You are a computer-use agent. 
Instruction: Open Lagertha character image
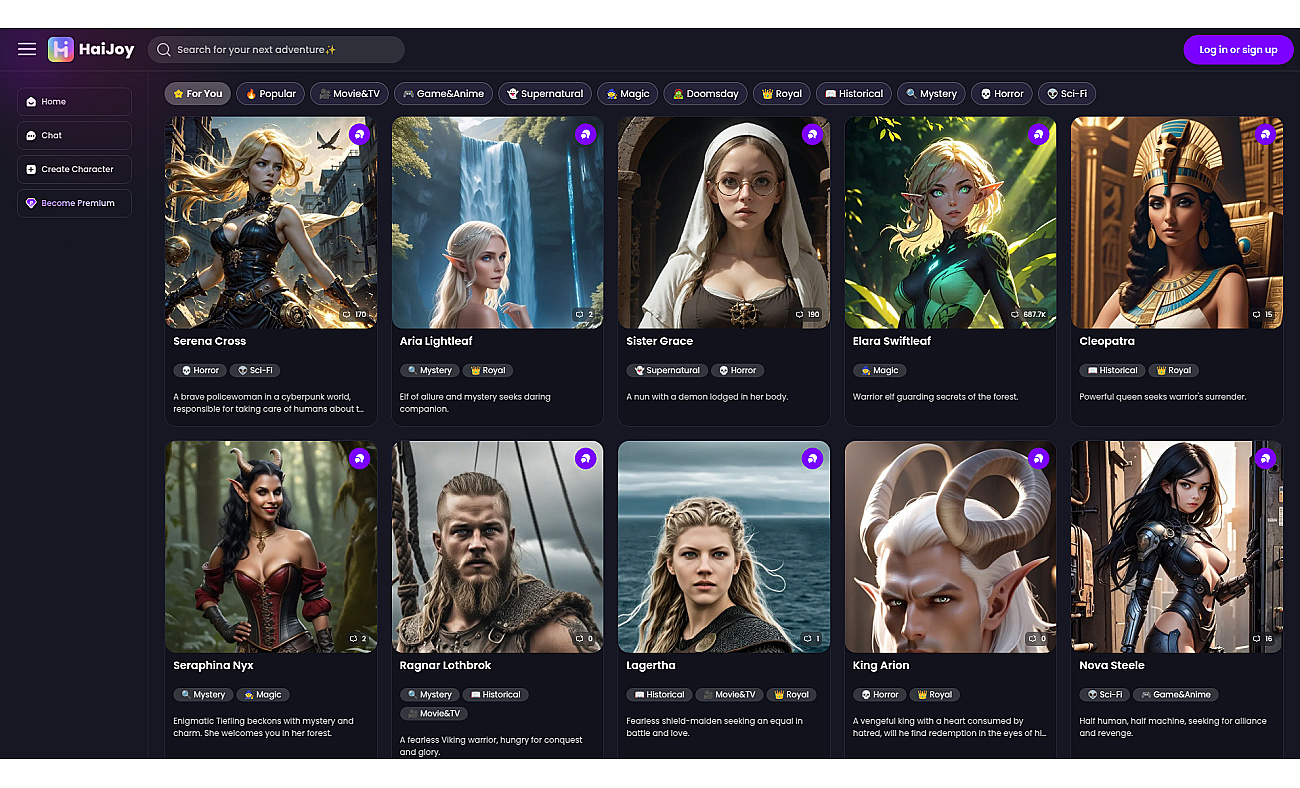pyautogui.click(x=724, y=547)
